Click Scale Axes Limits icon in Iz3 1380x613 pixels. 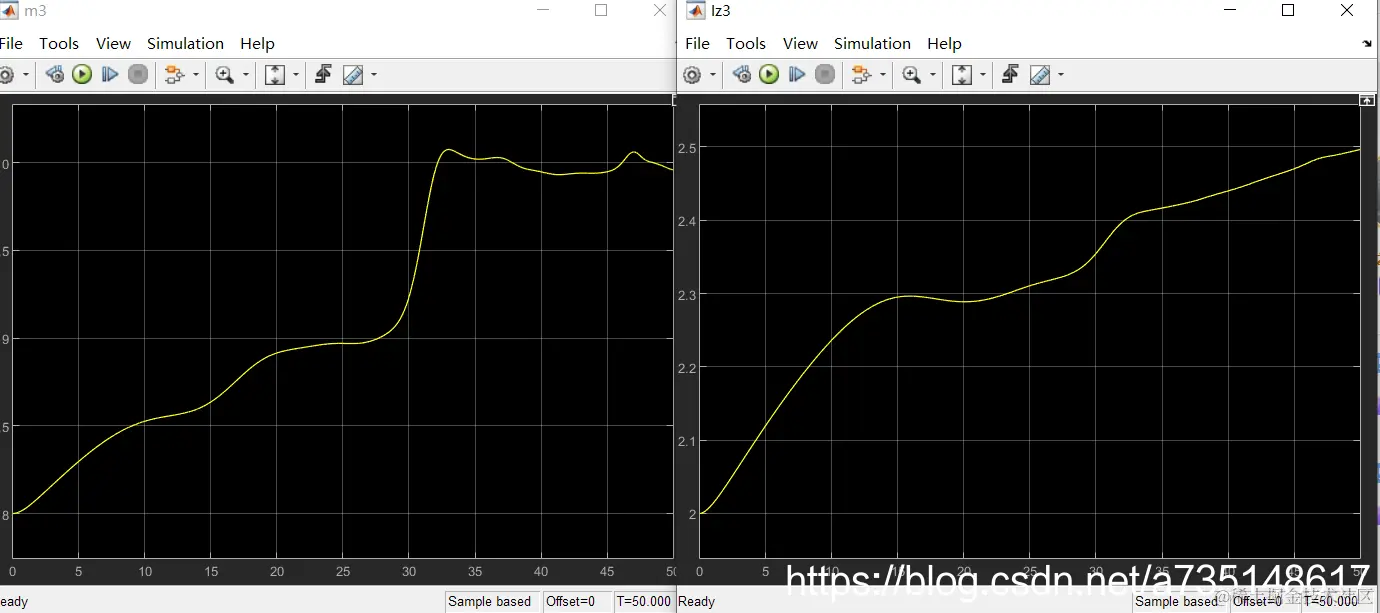coord(962,74)
